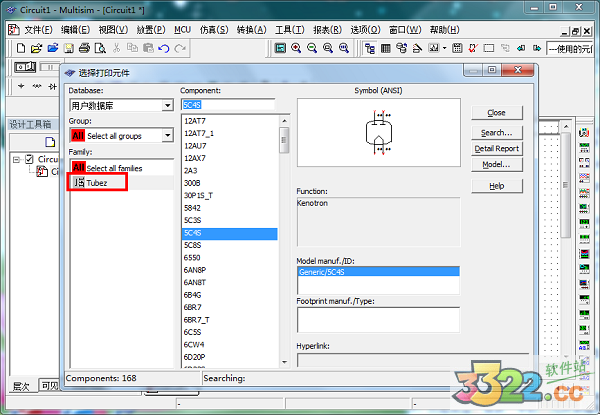Image resolution: width=600 pixels, height=415 pixels.
Task: Toggle the simulation pause button
Action: coord(50,67)
